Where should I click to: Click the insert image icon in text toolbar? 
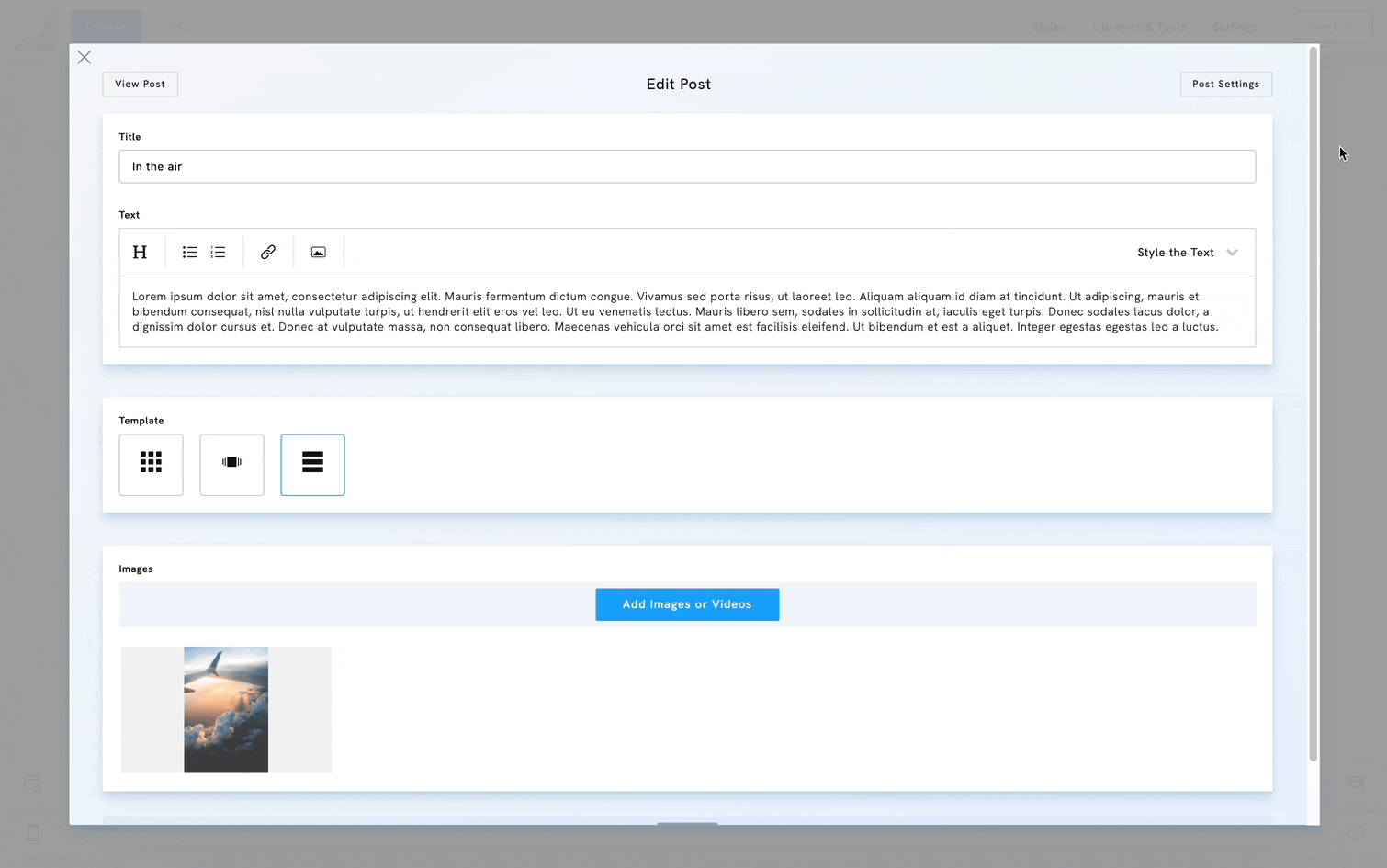(x=319, y=253)
